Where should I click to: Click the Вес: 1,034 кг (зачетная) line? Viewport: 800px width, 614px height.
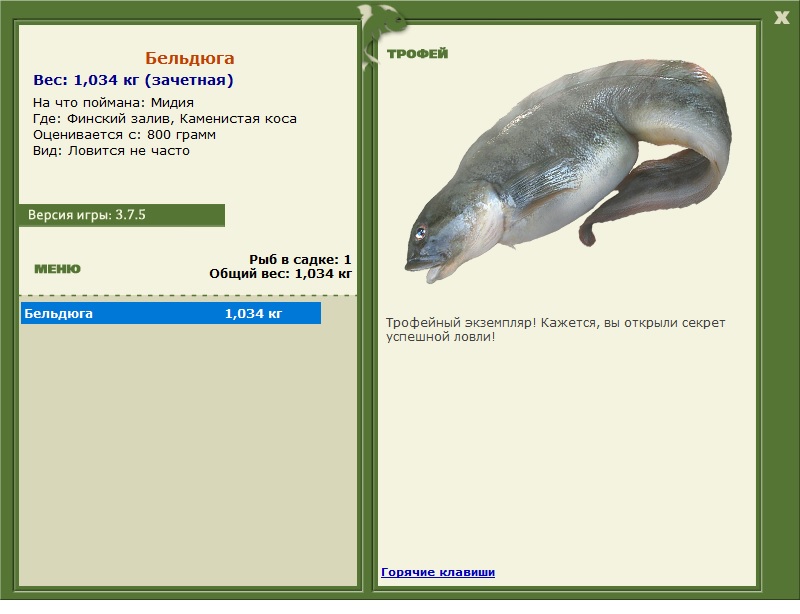(133, 80)
